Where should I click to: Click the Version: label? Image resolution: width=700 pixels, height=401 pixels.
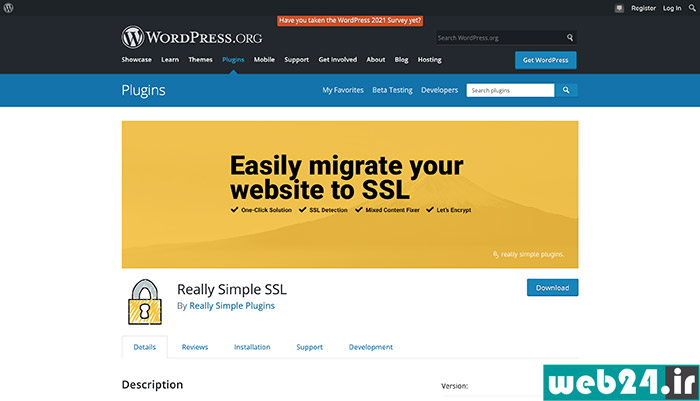click(454, 386)
